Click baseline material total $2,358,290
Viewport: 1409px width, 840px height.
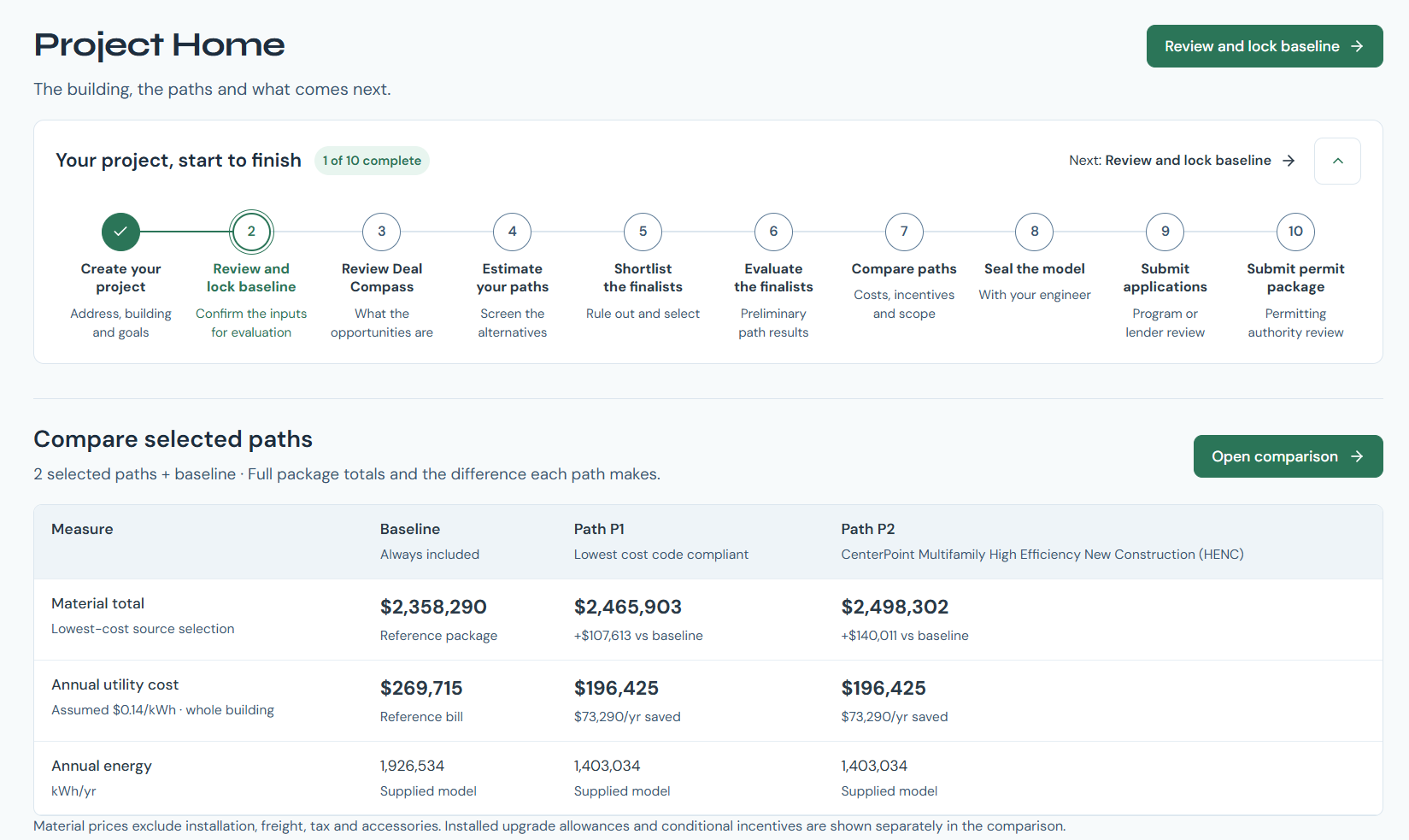pos(433,607)
